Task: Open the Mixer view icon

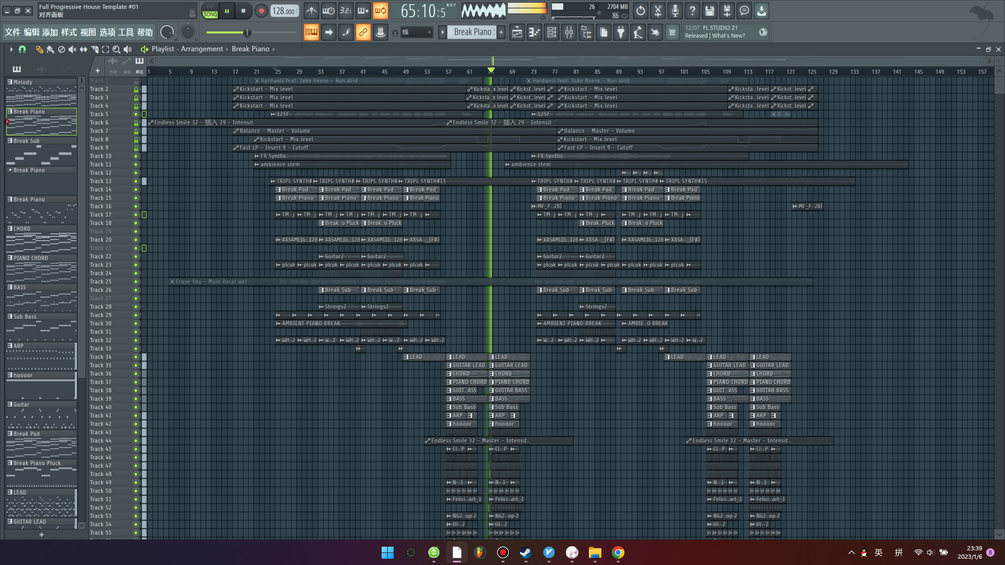Action: coord(569,32)
